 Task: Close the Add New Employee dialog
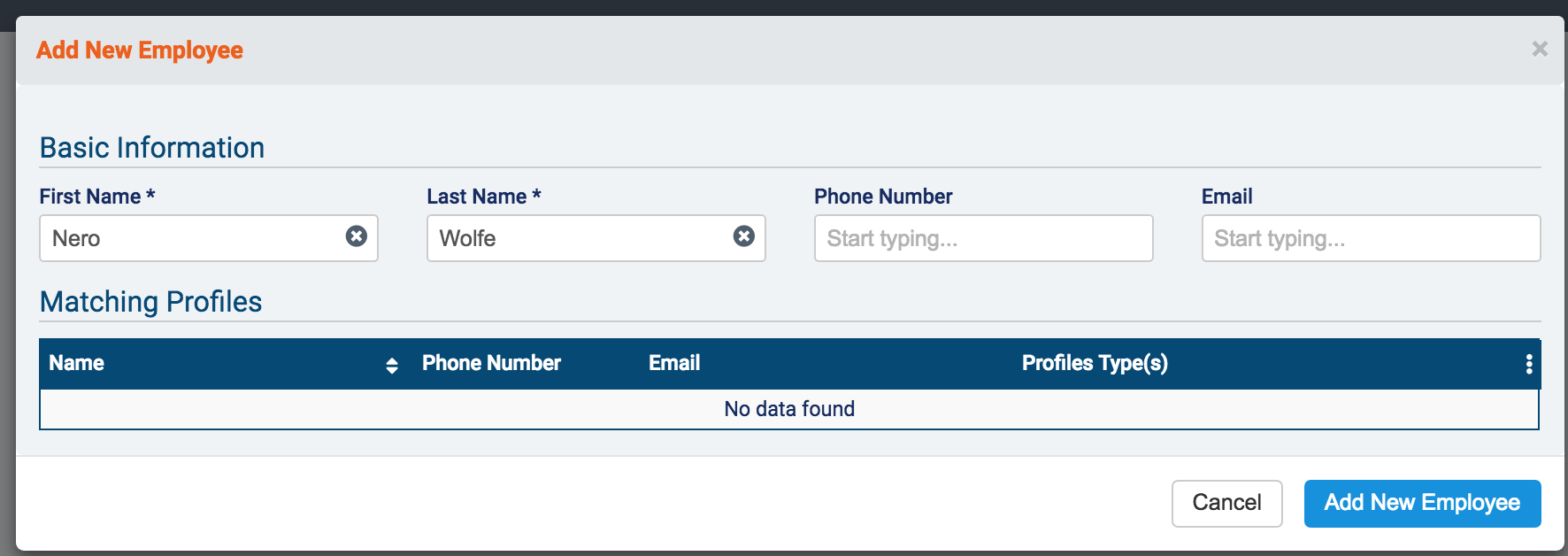tap(1540, 50)
